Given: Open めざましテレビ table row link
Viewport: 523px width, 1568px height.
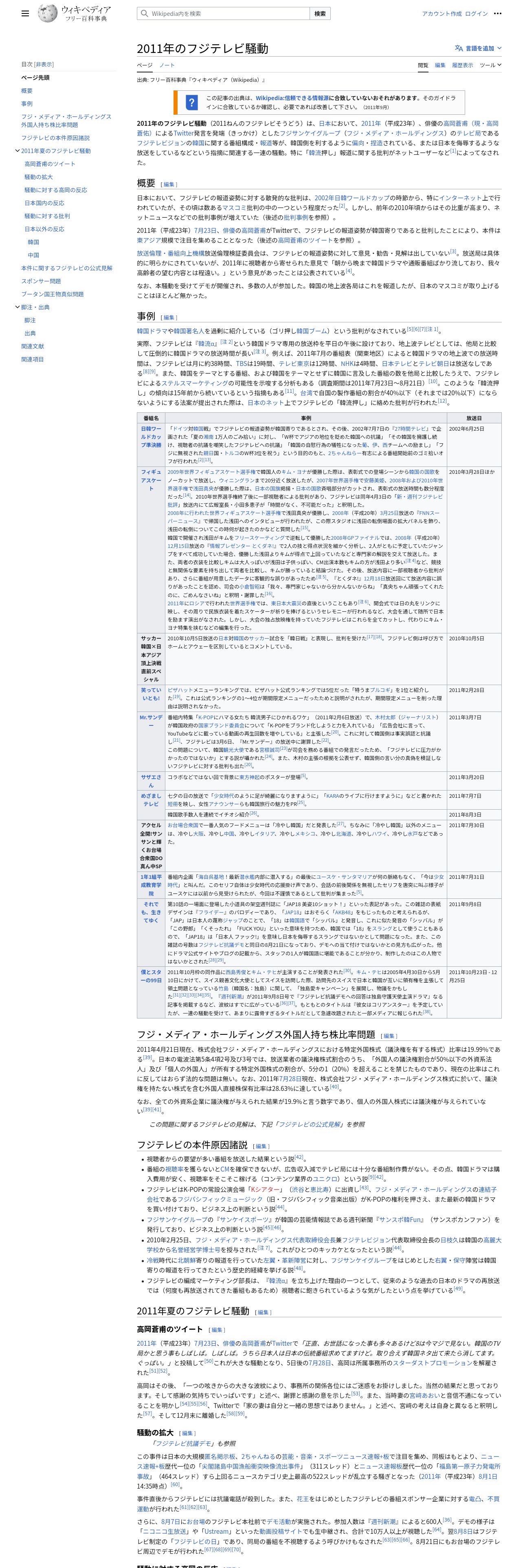Looking at the screenshot, I should (151, 800).
